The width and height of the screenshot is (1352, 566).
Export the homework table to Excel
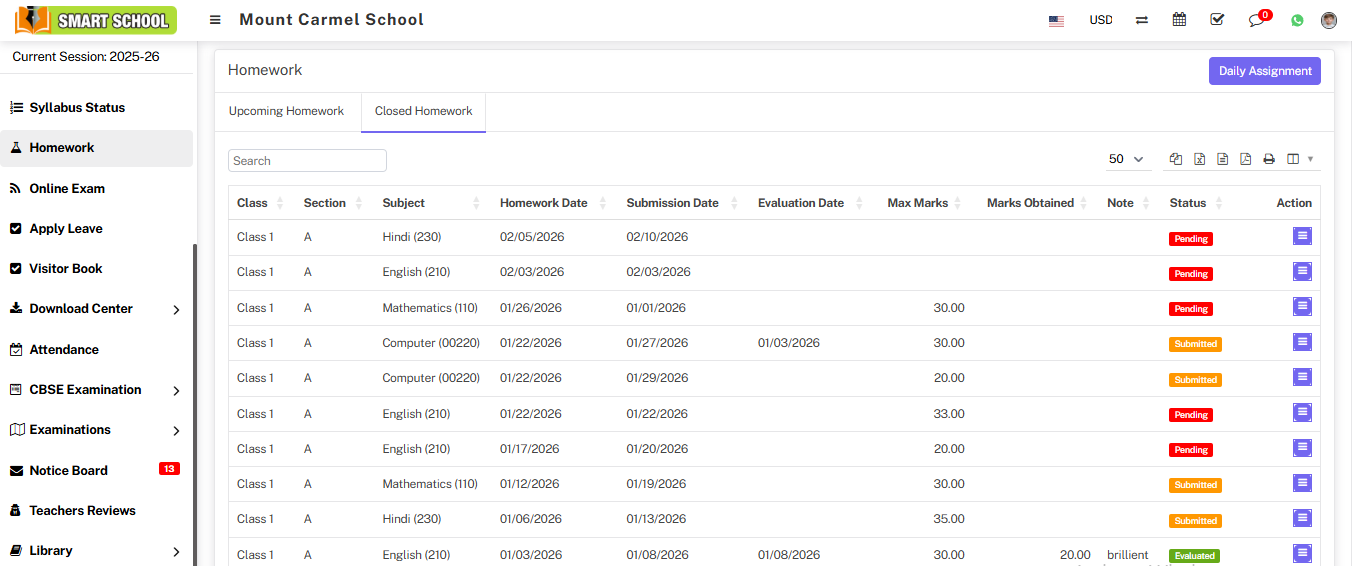tap(1199, 159)
